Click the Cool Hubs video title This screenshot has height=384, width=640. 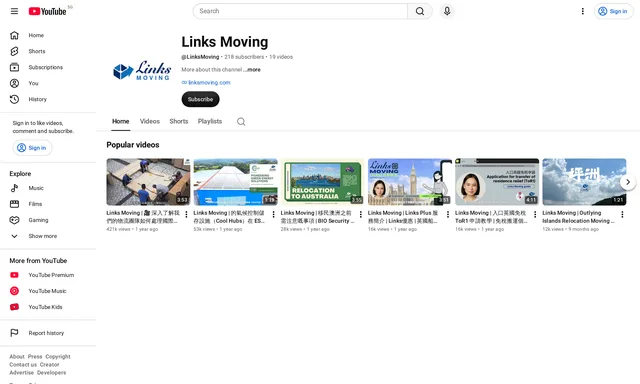(229, 217)
